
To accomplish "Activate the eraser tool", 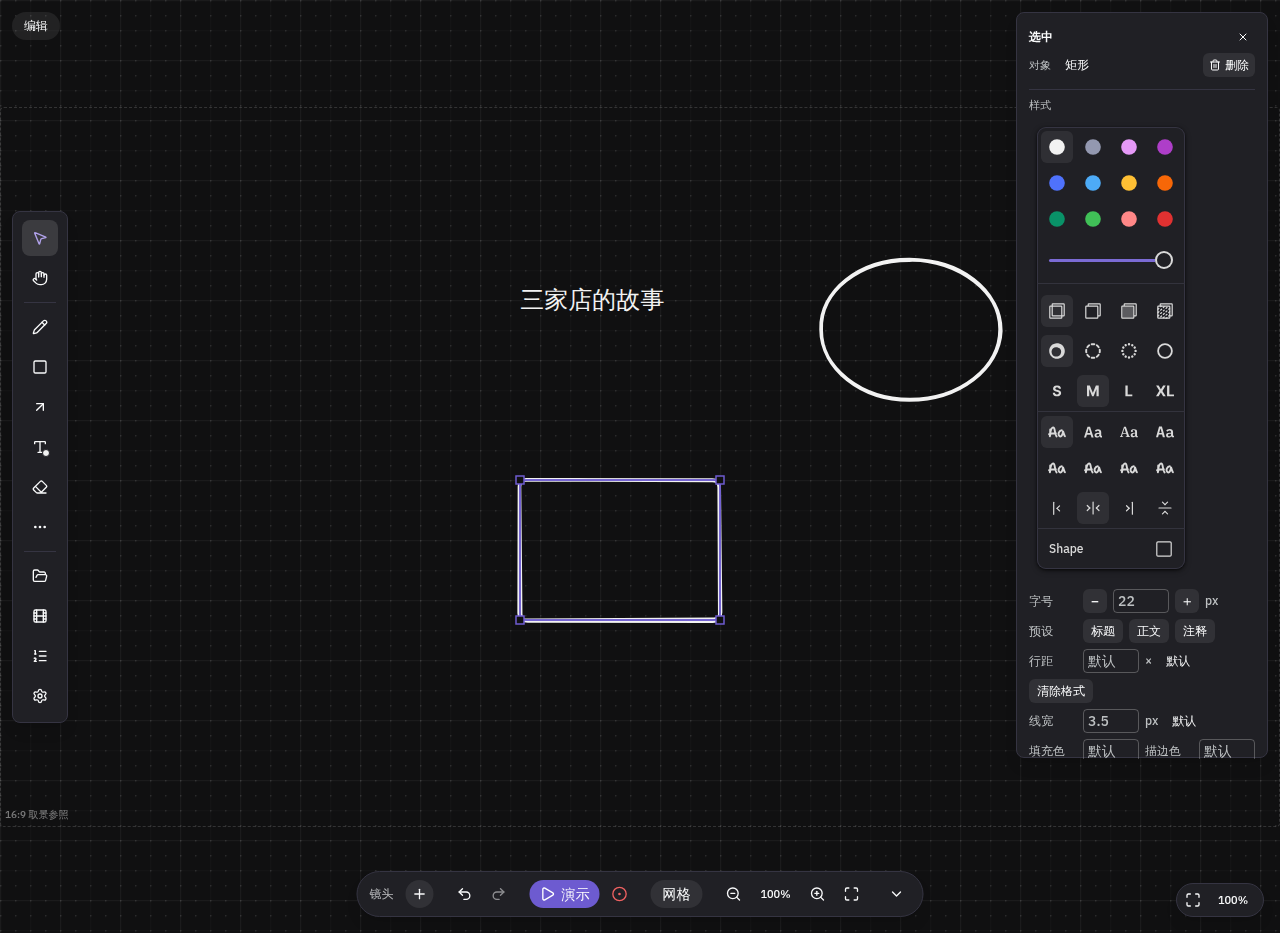I will (x=40, y=487).
